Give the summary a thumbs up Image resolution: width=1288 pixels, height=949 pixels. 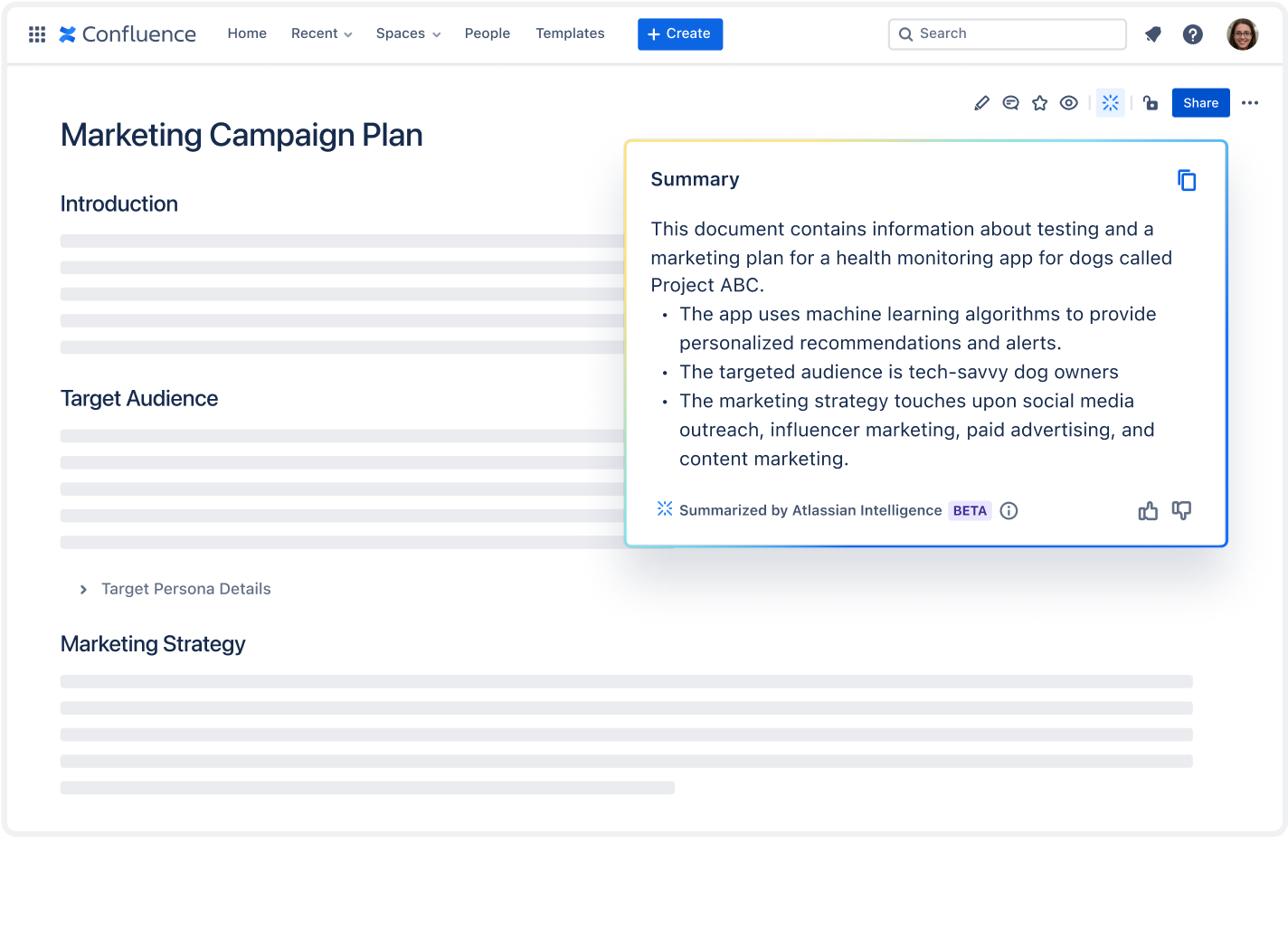1148,511
